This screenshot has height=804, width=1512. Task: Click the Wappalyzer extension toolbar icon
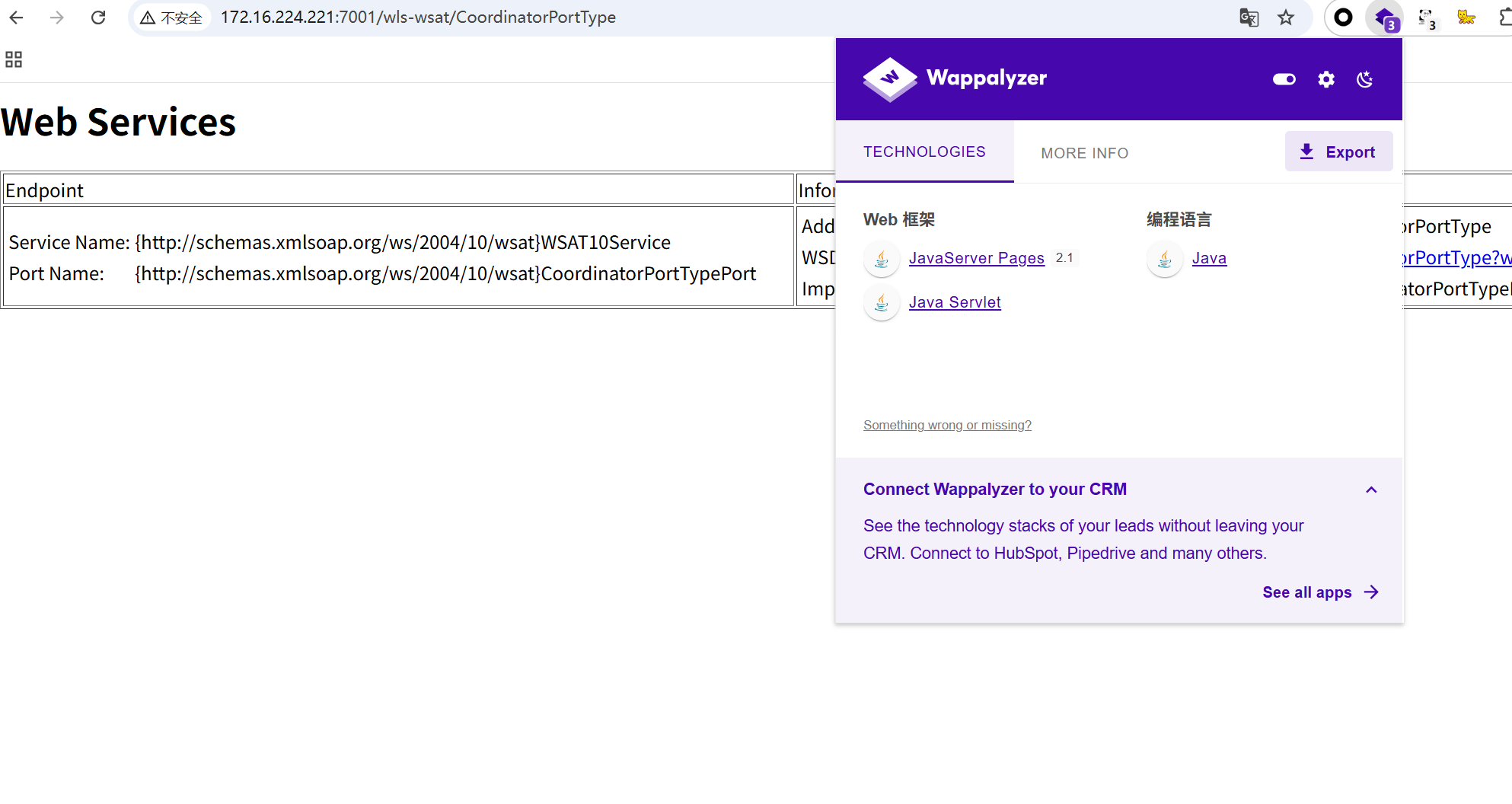(1385, 18)
